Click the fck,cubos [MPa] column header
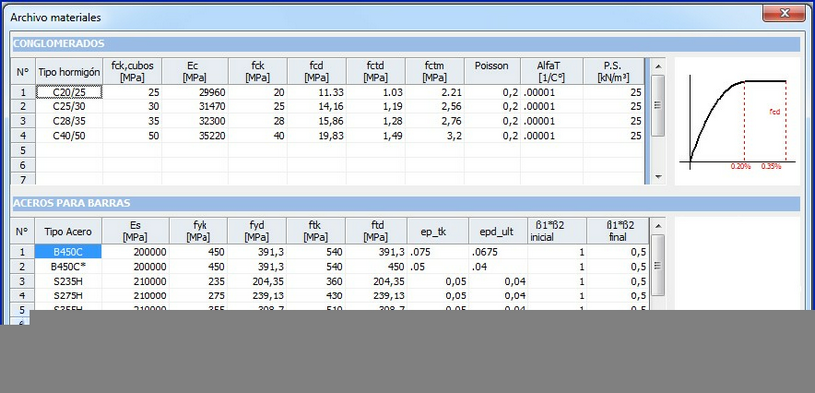 (x=133, y=72)
